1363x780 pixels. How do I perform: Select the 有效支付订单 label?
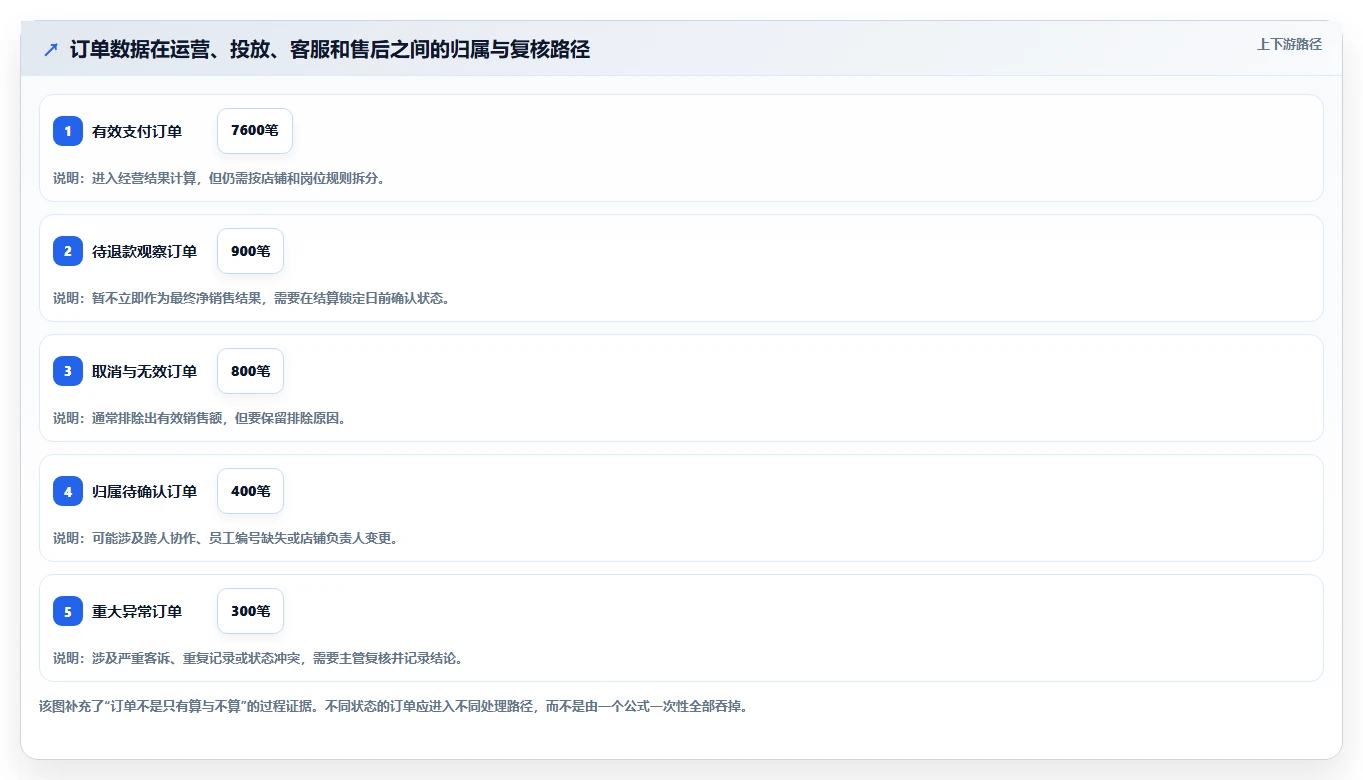pos(137,131)
